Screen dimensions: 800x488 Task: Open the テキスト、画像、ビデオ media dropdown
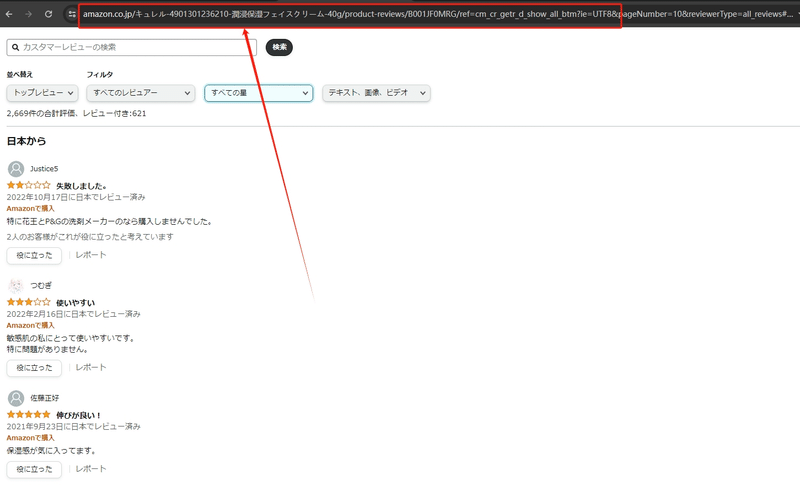point(377,93)
